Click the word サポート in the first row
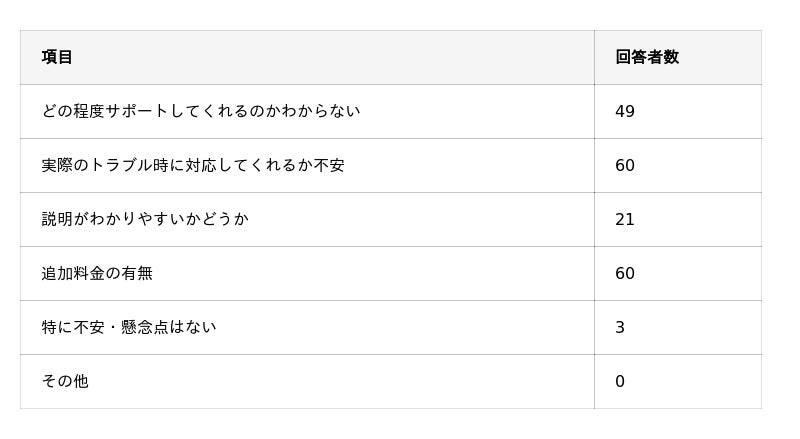Viewport: 800px width, 439px height. [x=137, y=111]
